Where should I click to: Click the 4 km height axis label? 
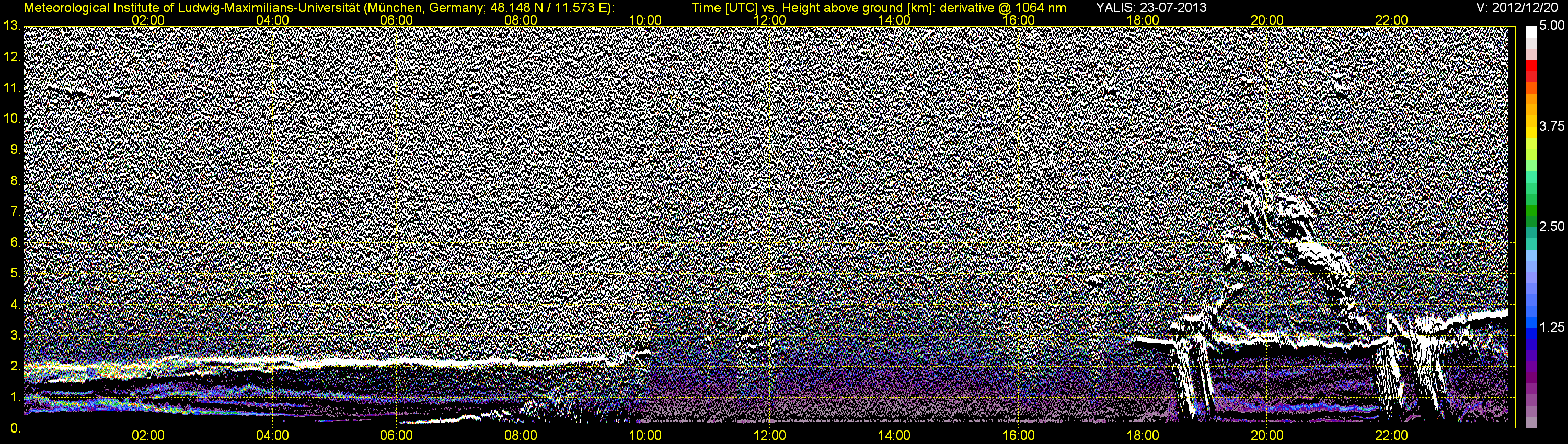point(15,304)
